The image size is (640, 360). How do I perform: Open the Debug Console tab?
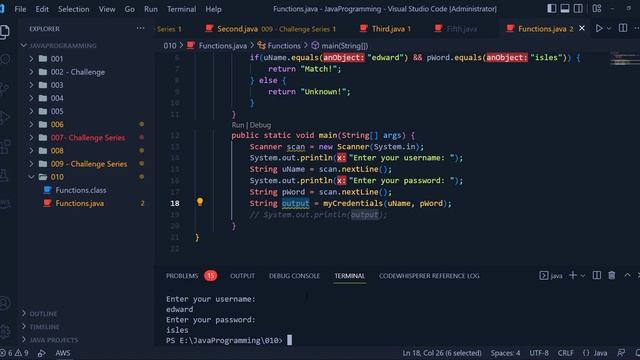[x=294, y=276]
